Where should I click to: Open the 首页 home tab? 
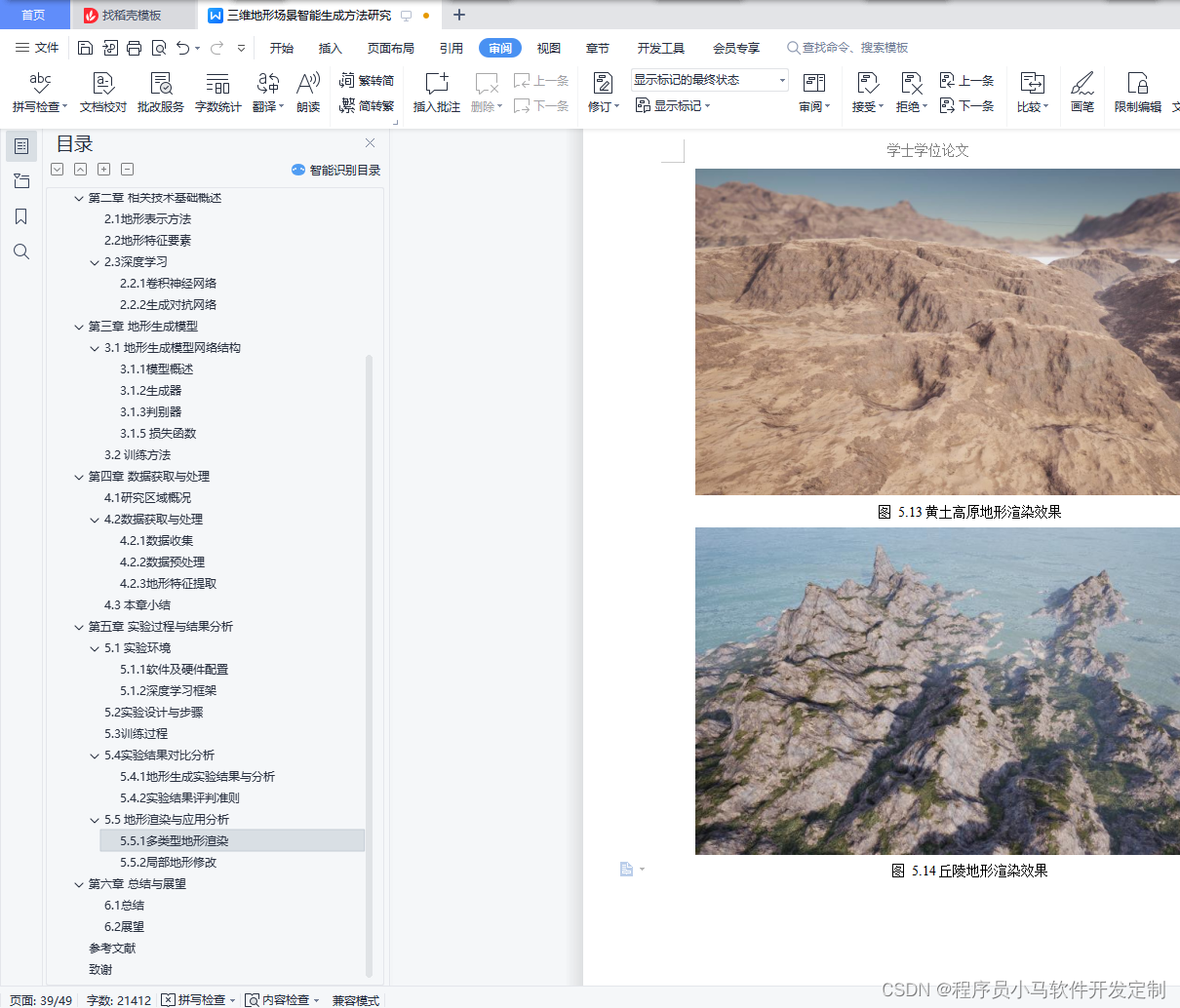(34, 15)
